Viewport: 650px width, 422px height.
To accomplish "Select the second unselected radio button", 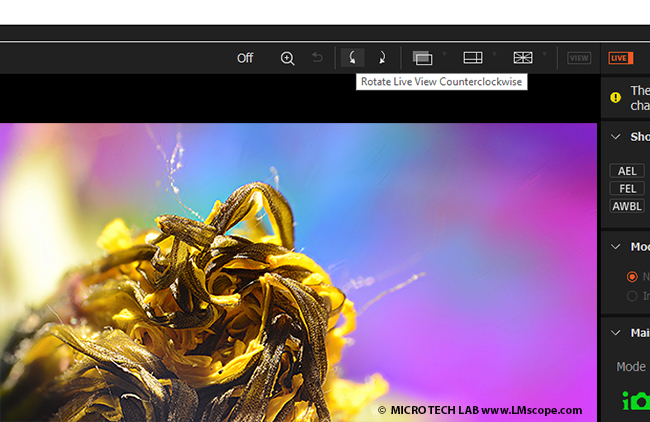I will 631,296.
